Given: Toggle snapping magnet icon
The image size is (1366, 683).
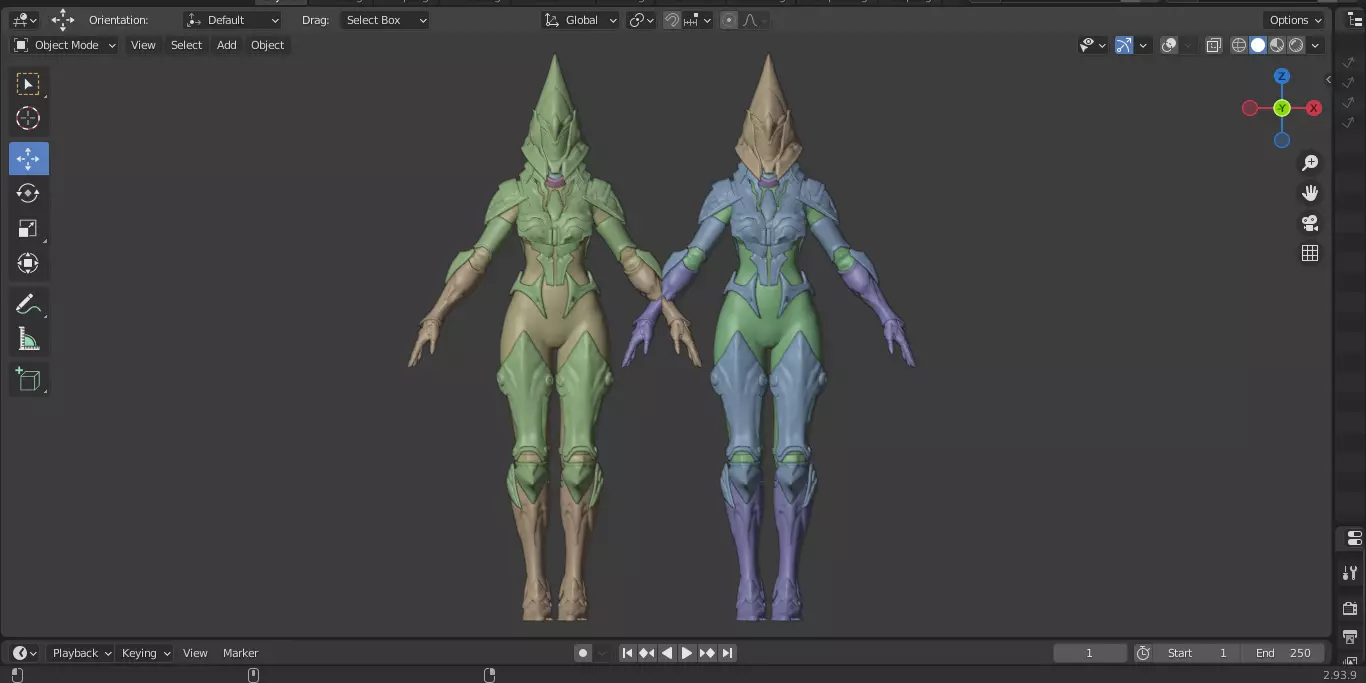Looking at the screenshot, I should coord(672,20).
